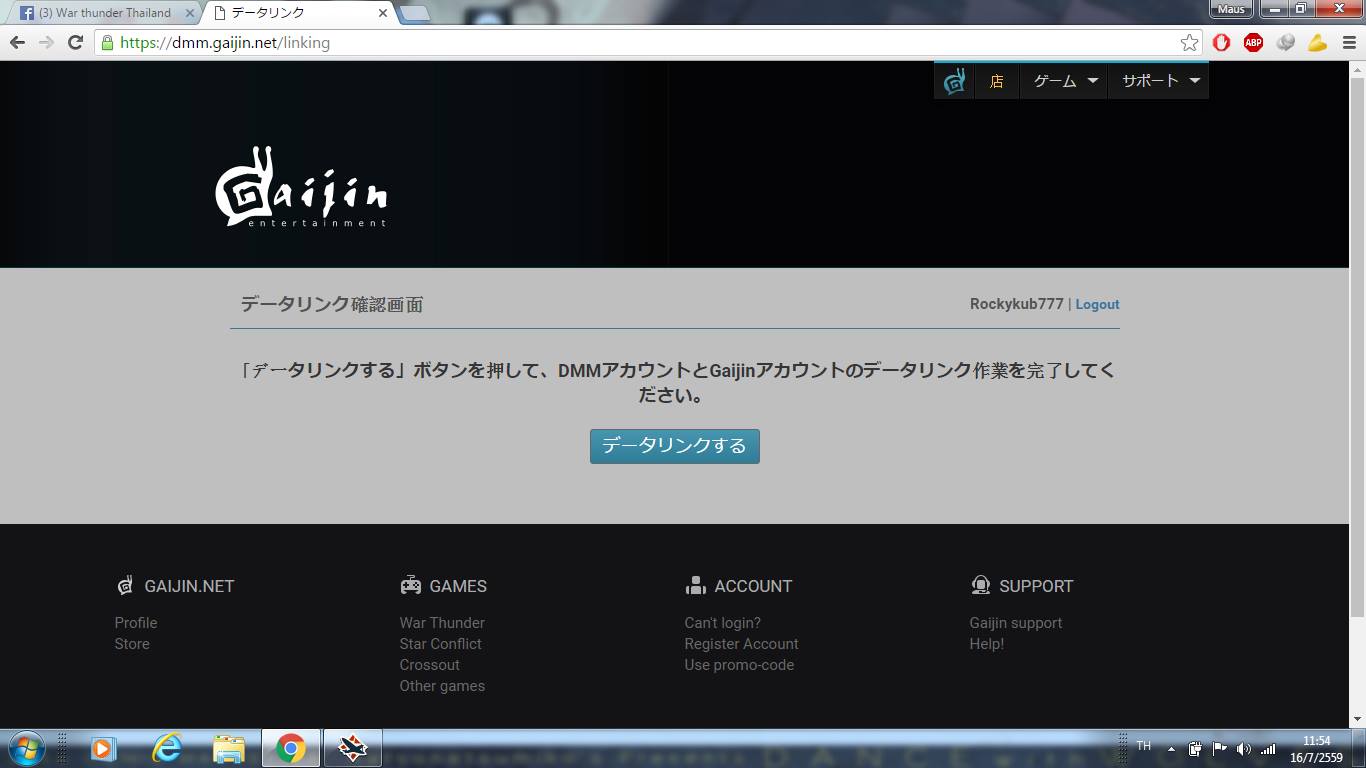Viewport: 1366px width, 768px height.
Task: Expand the ゲーム dropdown menu
Action: 1064,81
